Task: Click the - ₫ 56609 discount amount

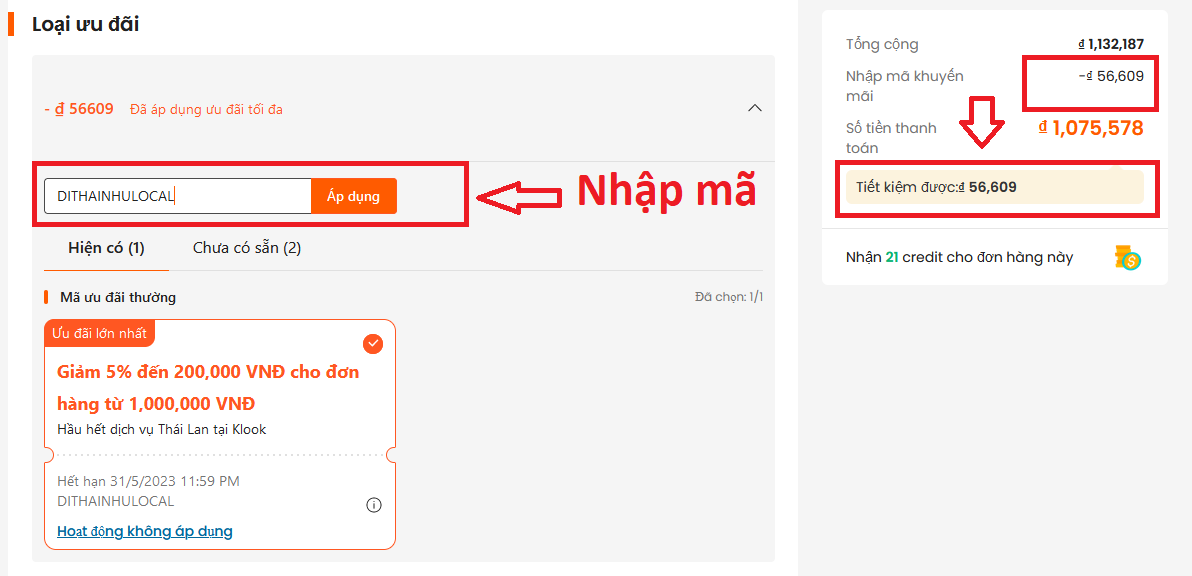Action: pos(79,109)
